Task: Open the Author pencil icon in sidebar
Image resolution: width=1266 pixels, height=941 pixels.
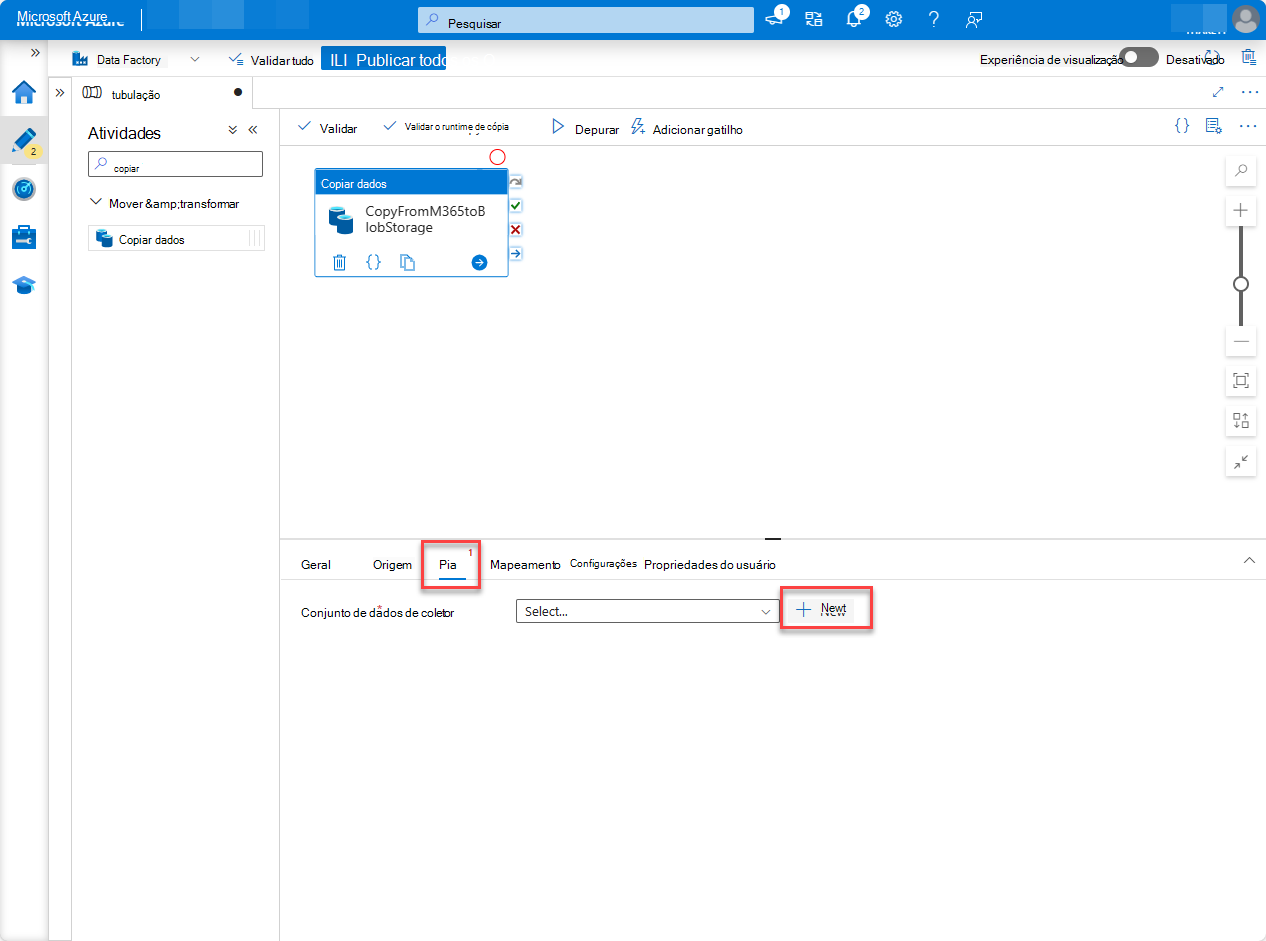Action: [x=22, y=140]
